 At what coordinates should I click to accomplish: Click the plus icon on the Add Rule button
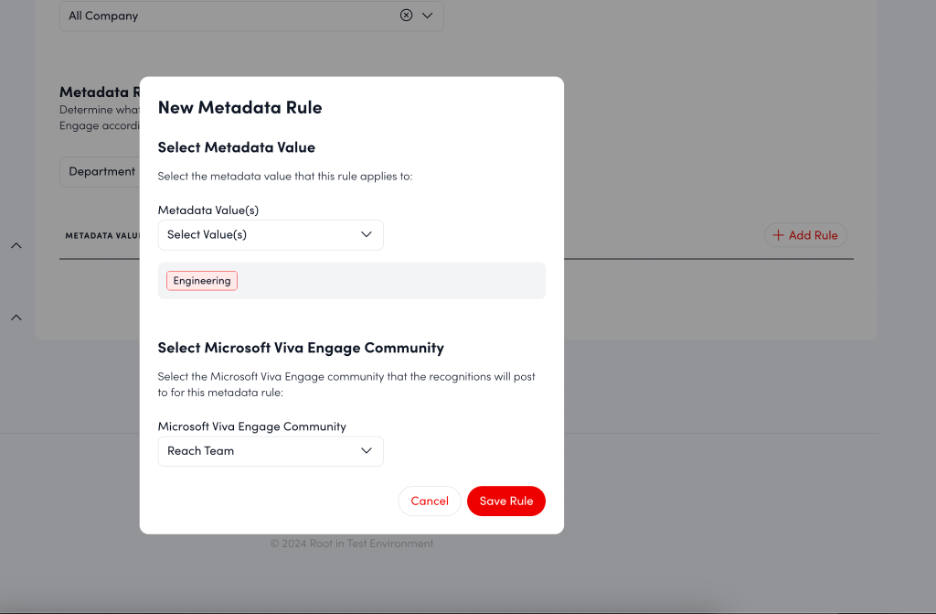778,235
